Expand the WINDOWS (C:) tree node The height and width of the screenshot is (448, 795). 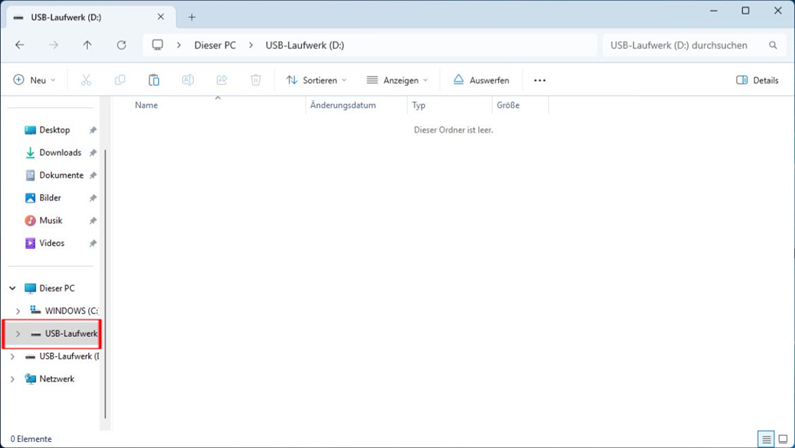pos(18,311)
